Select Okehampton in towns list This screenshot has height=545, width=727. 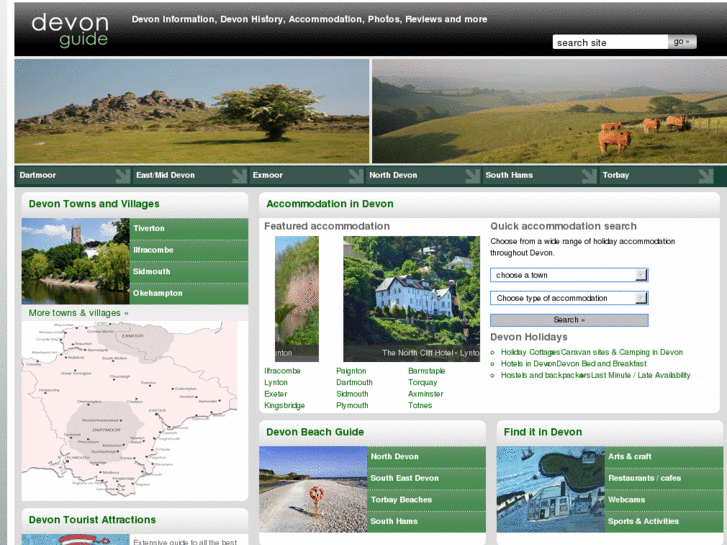pos(189,294)
